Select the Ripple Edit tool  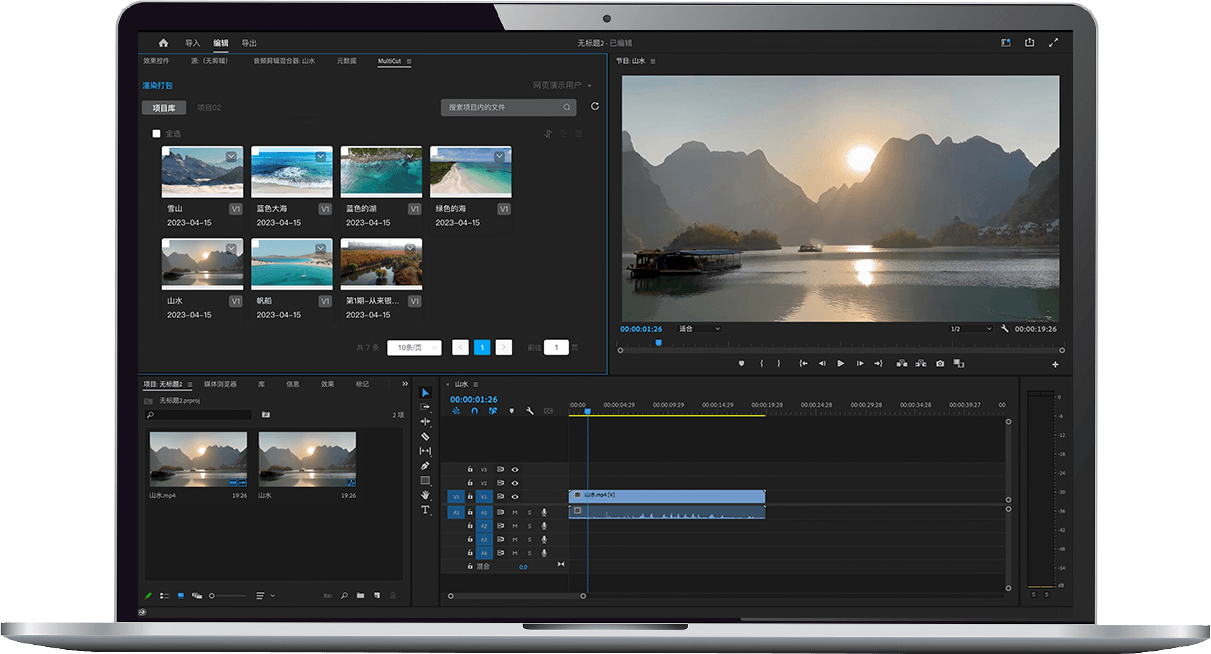425,421
